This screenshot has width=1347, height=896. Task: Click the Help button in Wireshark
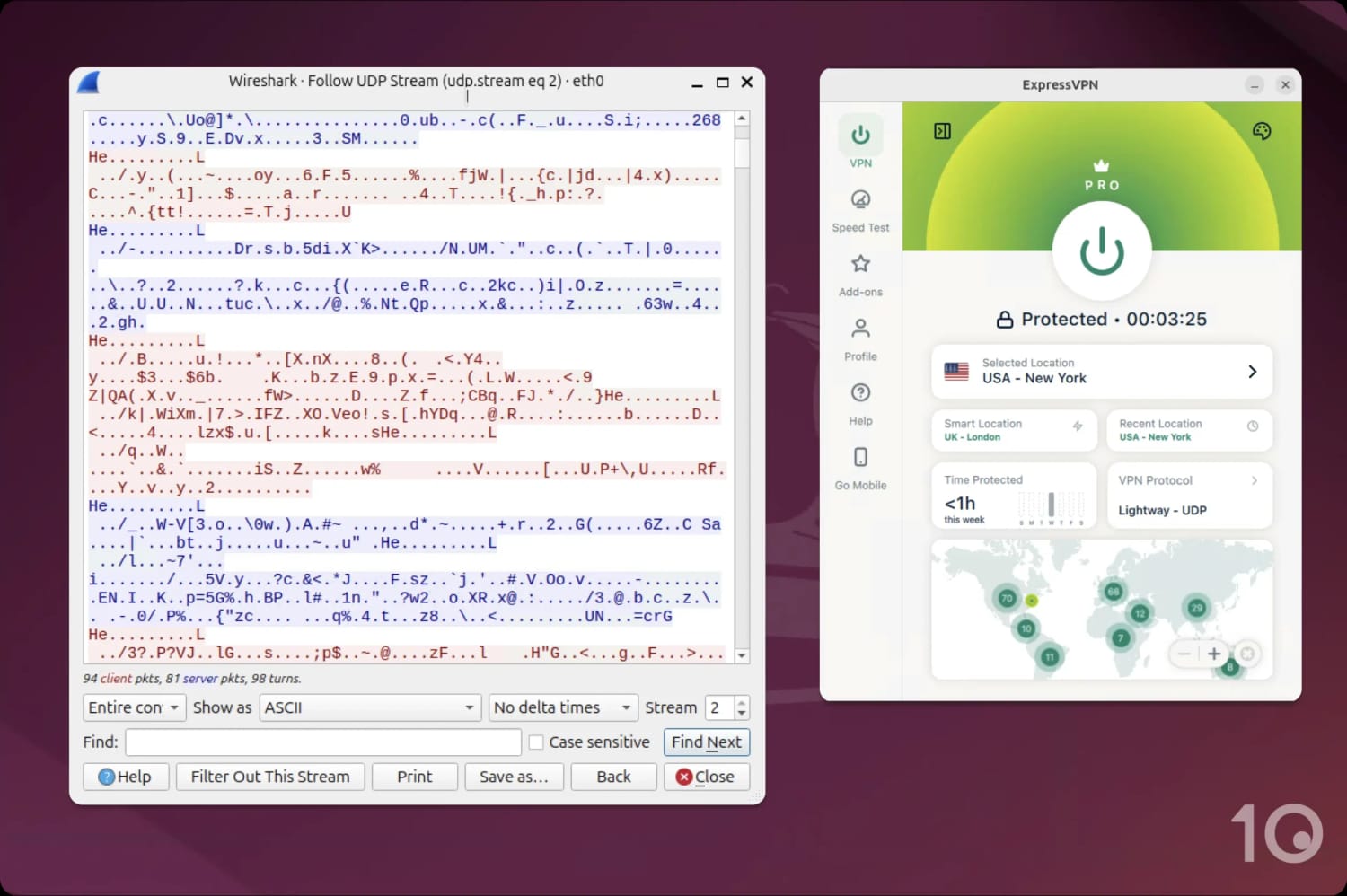(x=126, y=777)
